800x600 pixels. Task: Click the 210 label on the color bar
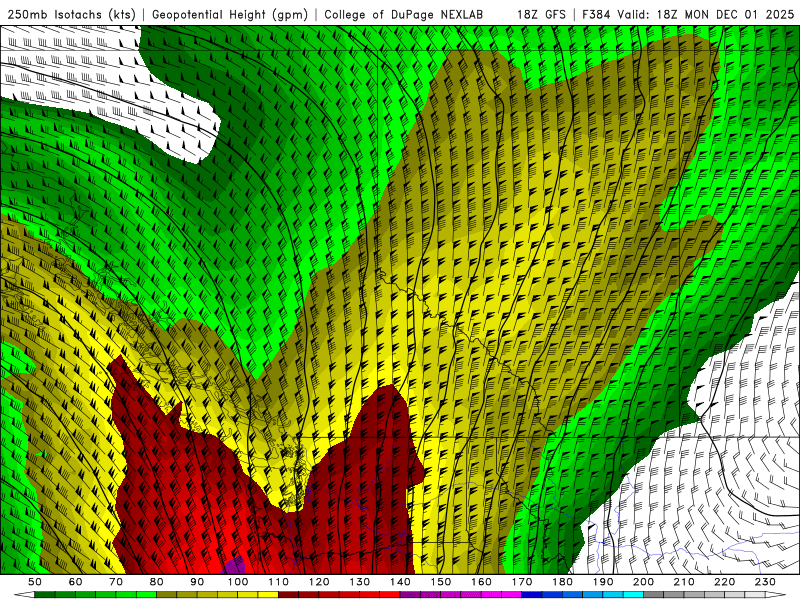[x=684, y=582]
